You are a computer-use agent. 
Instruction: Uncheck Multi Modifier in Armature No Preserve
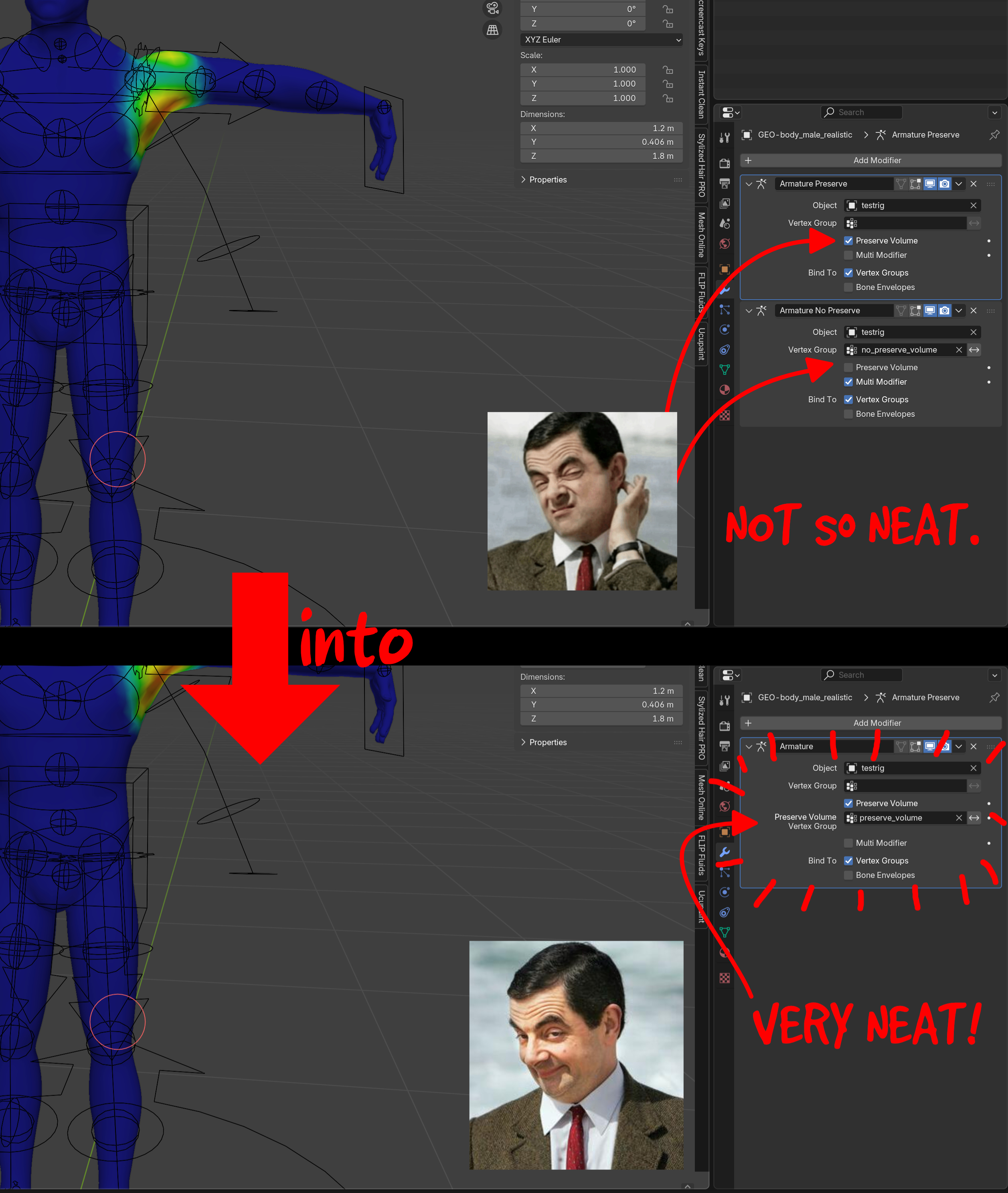tap(848, 382)
